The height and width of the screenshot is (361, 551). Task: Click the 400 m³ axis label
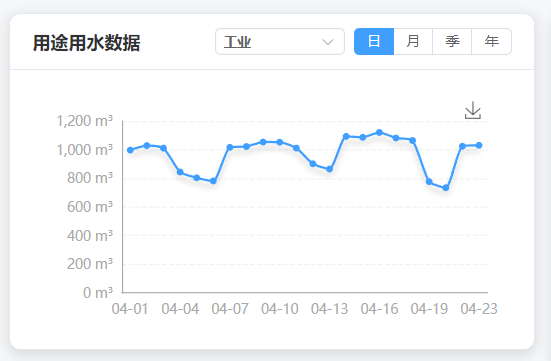tap(90, 236)
